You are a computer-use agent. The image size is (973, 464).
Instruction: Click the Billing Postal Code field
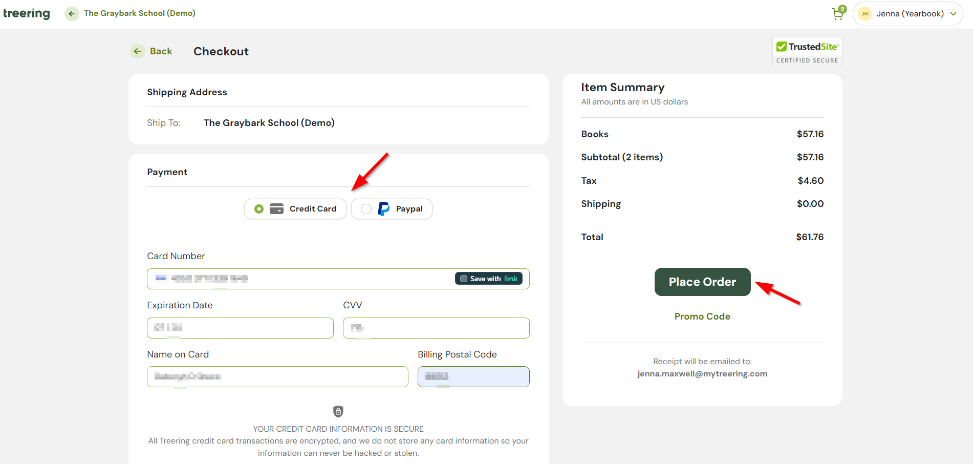(473, 377)
